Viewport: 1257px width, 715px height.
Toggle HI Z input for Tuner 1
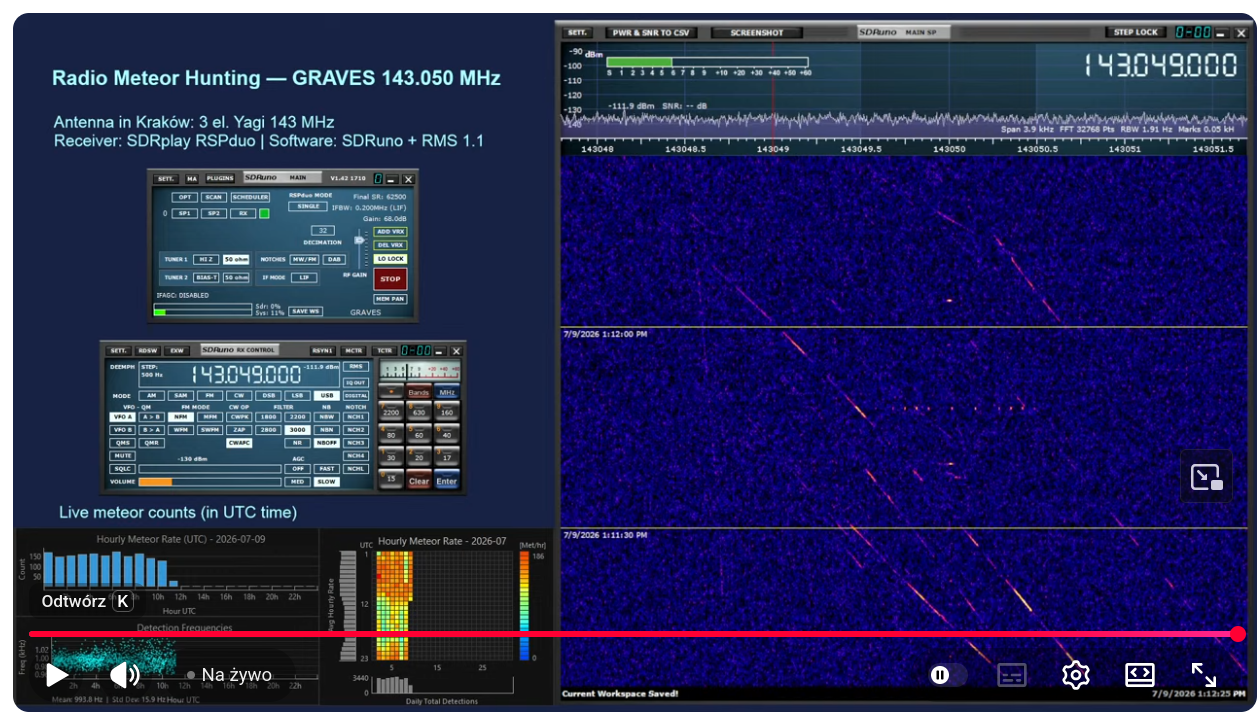[206, 259]
